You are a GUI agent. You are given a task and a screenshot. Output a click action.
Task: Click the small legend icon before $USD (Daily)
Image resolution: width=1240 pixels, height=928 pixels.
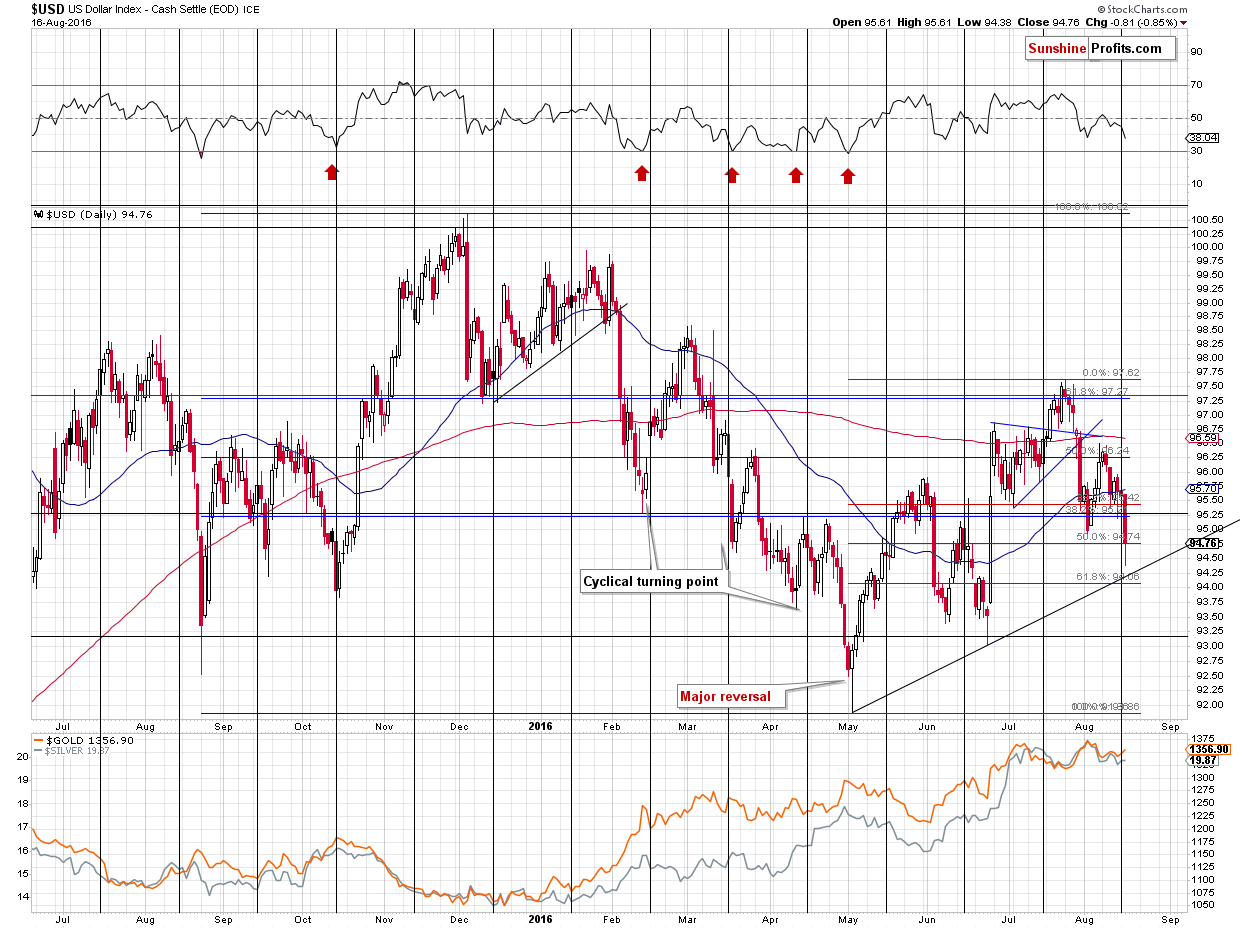[37, 214]
